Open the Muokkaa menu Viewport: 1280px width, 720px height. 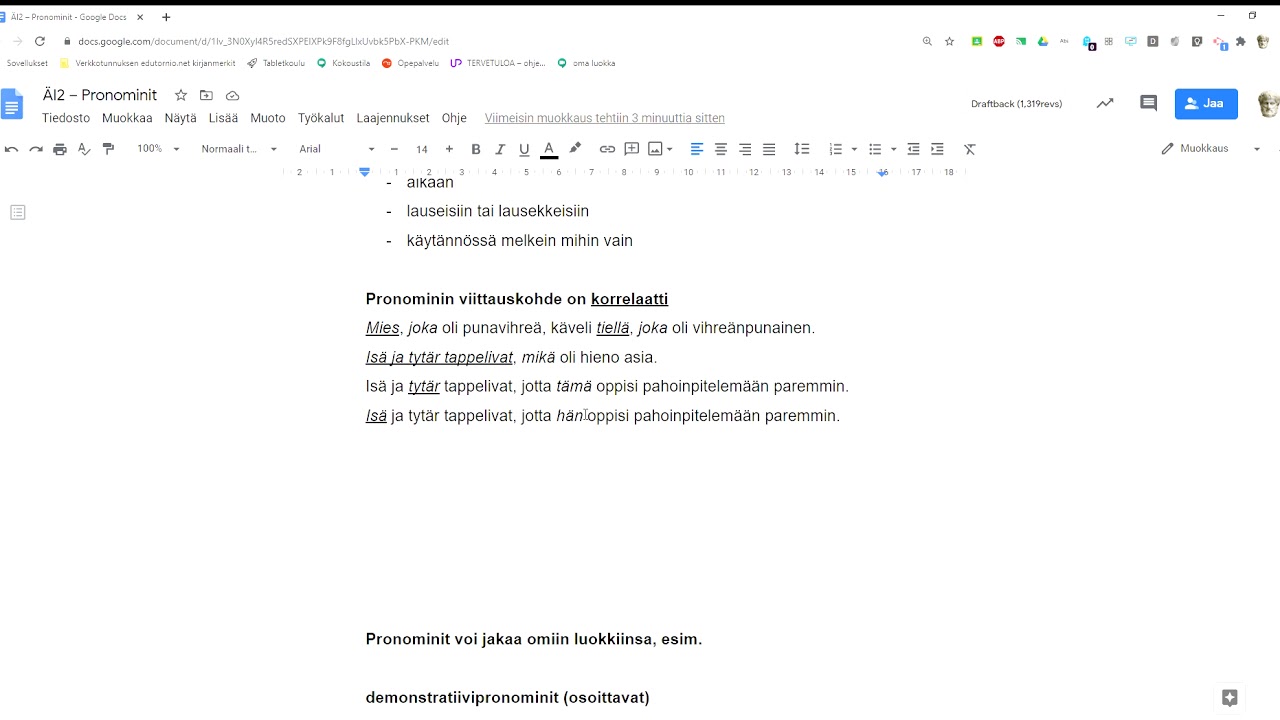click(127, 118)
